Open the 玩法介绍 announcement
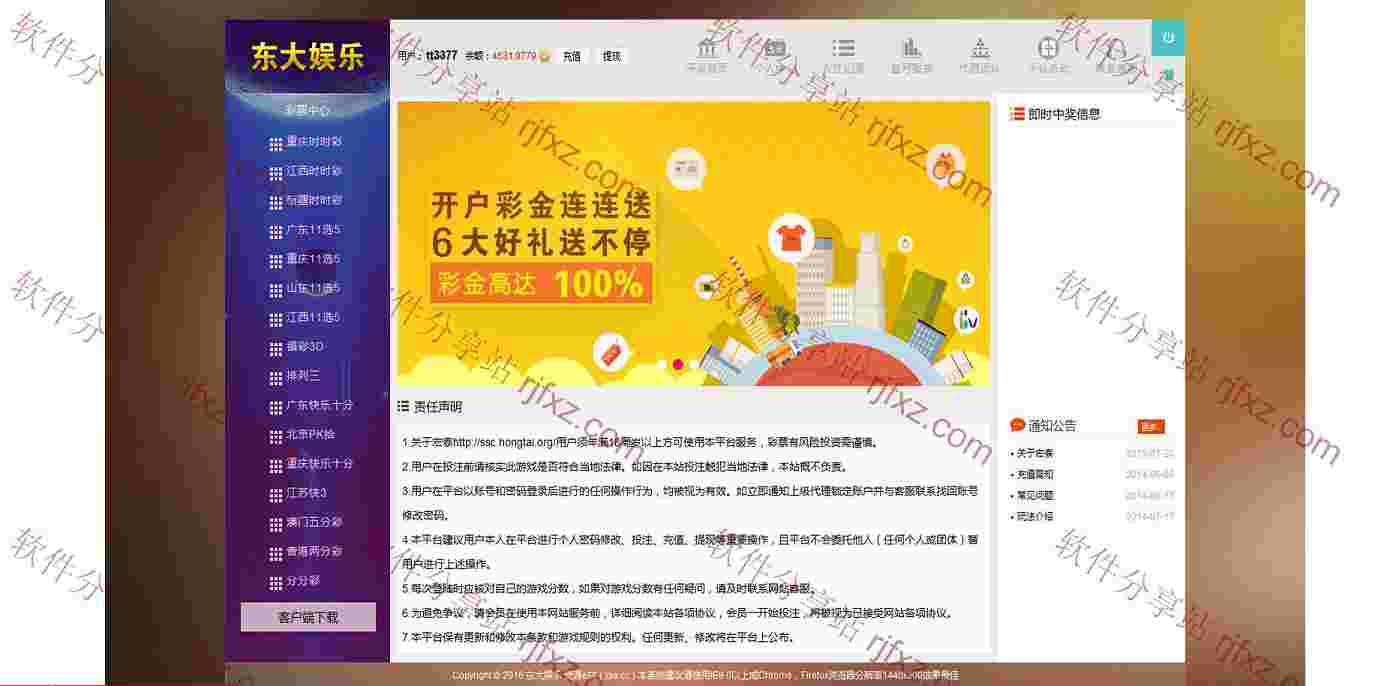1396x686 pixels. pos(1035,517)
